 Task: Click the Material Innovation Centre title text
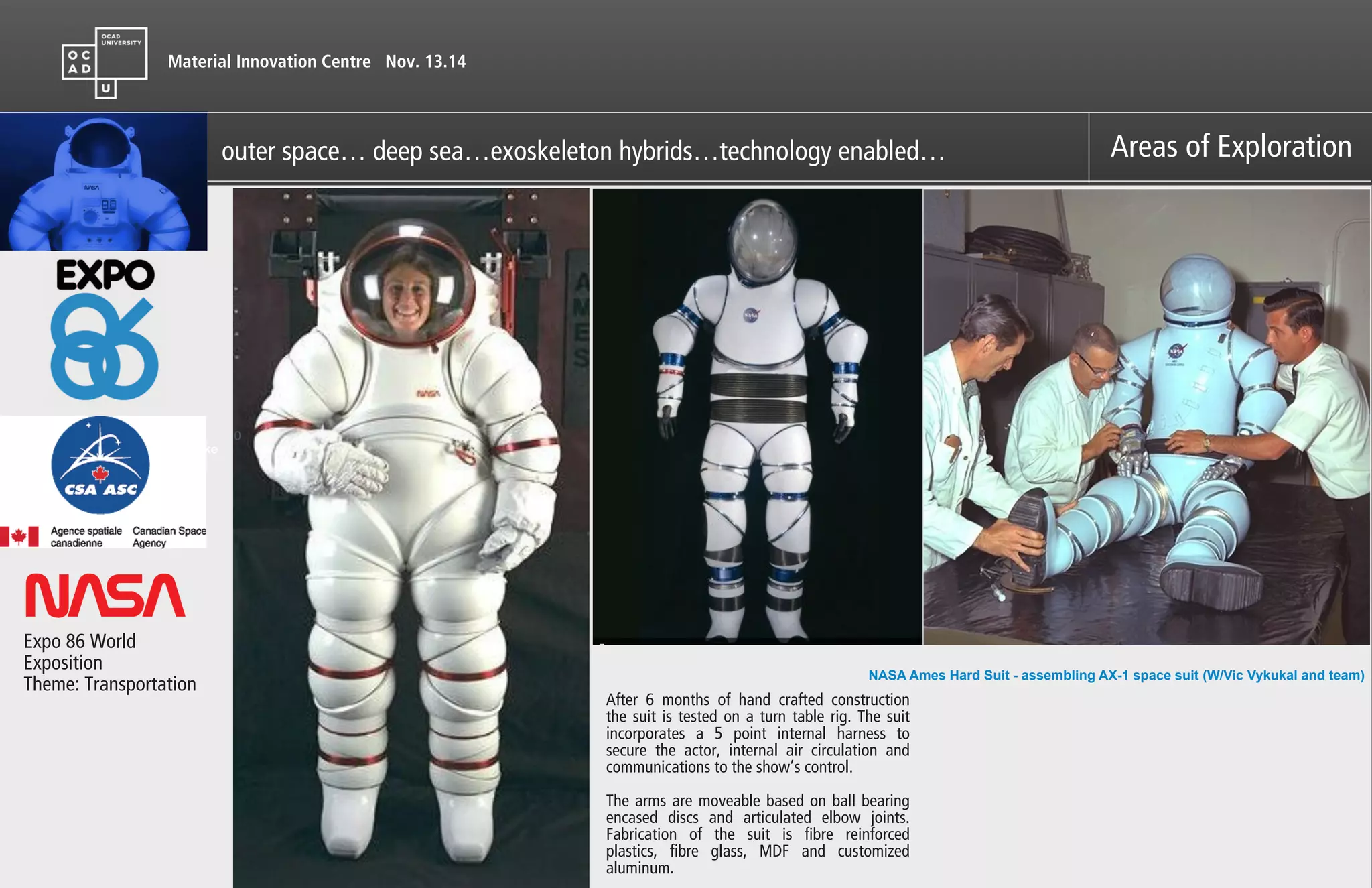[x=269, y=62]
